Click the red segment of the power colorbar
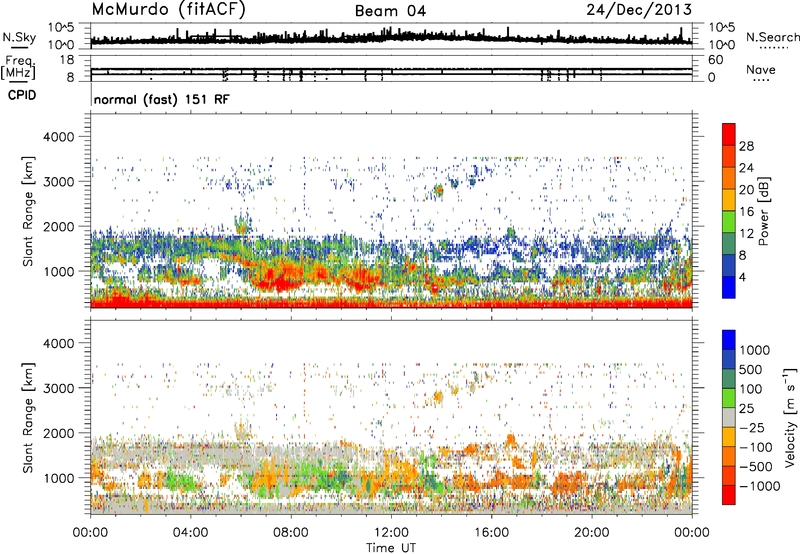The image size is (800, 554). tap(729, 134)
